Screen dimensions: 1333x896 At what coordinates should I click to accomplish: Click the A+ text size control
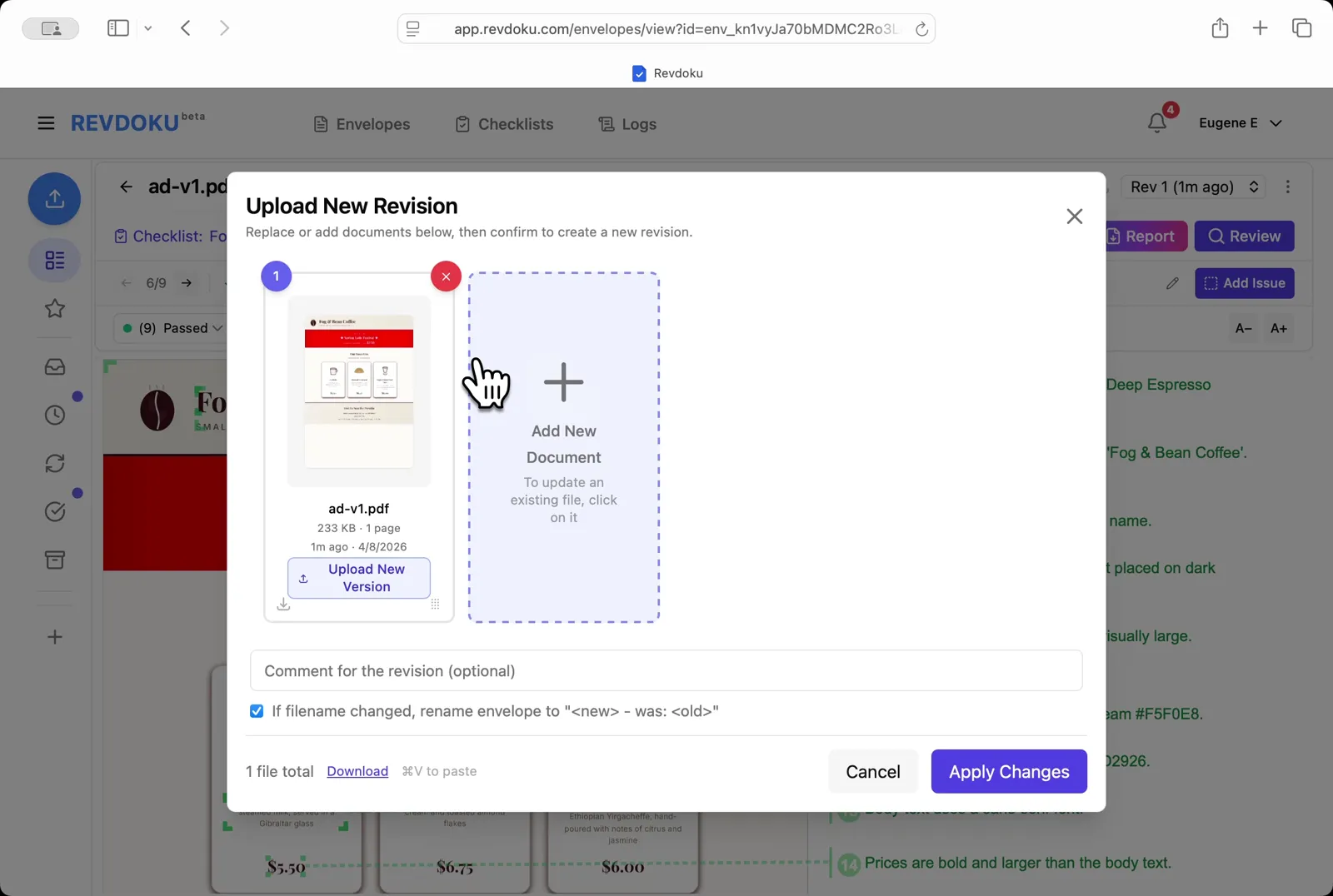pos(1278,328)
